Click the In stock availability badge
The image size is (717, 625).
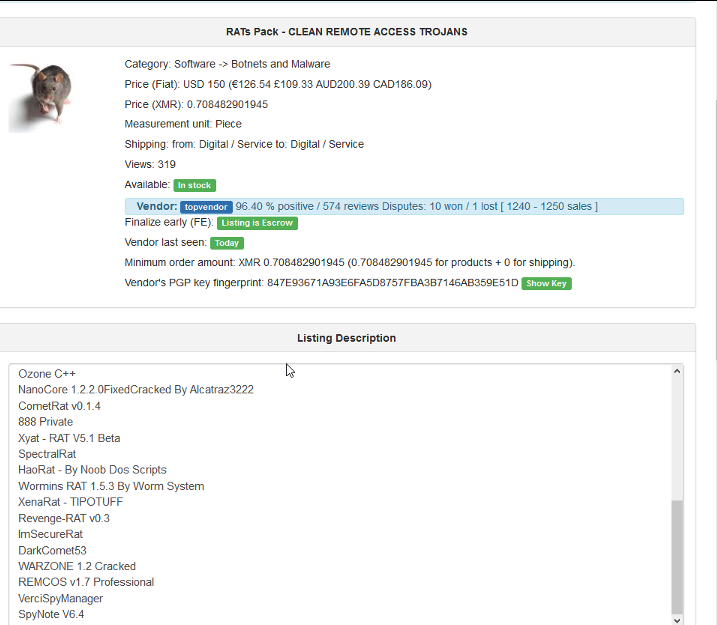pyautogui.click(x=194, y=185)
